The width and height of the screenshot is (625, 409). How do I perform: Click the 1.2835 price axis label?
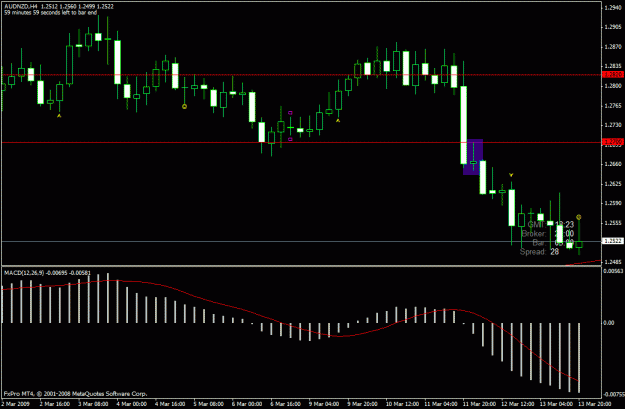click(613, 66)
